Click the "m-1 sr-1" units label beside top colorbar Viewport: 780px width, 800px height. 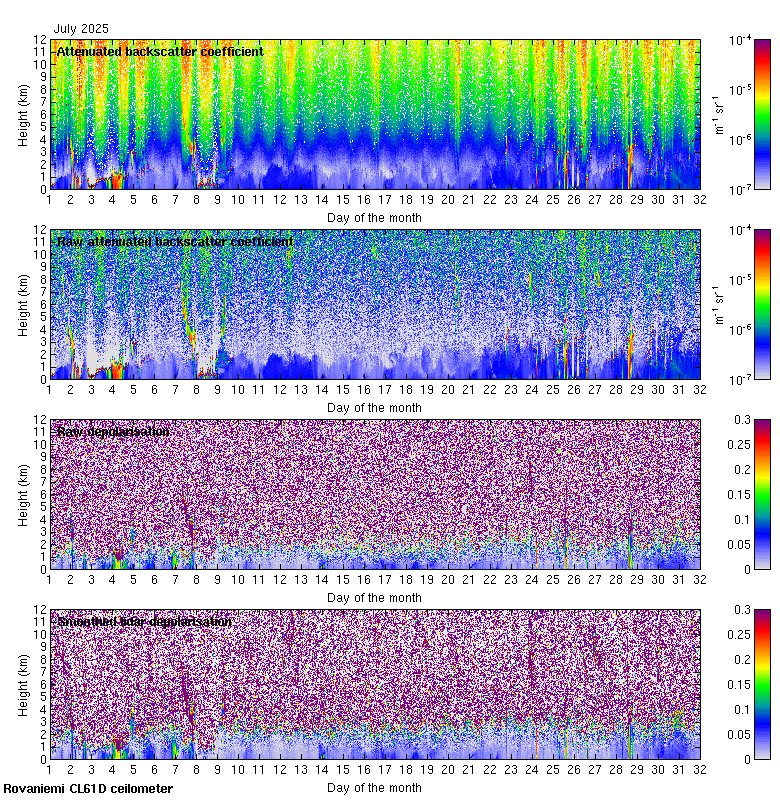pos(716,114)
